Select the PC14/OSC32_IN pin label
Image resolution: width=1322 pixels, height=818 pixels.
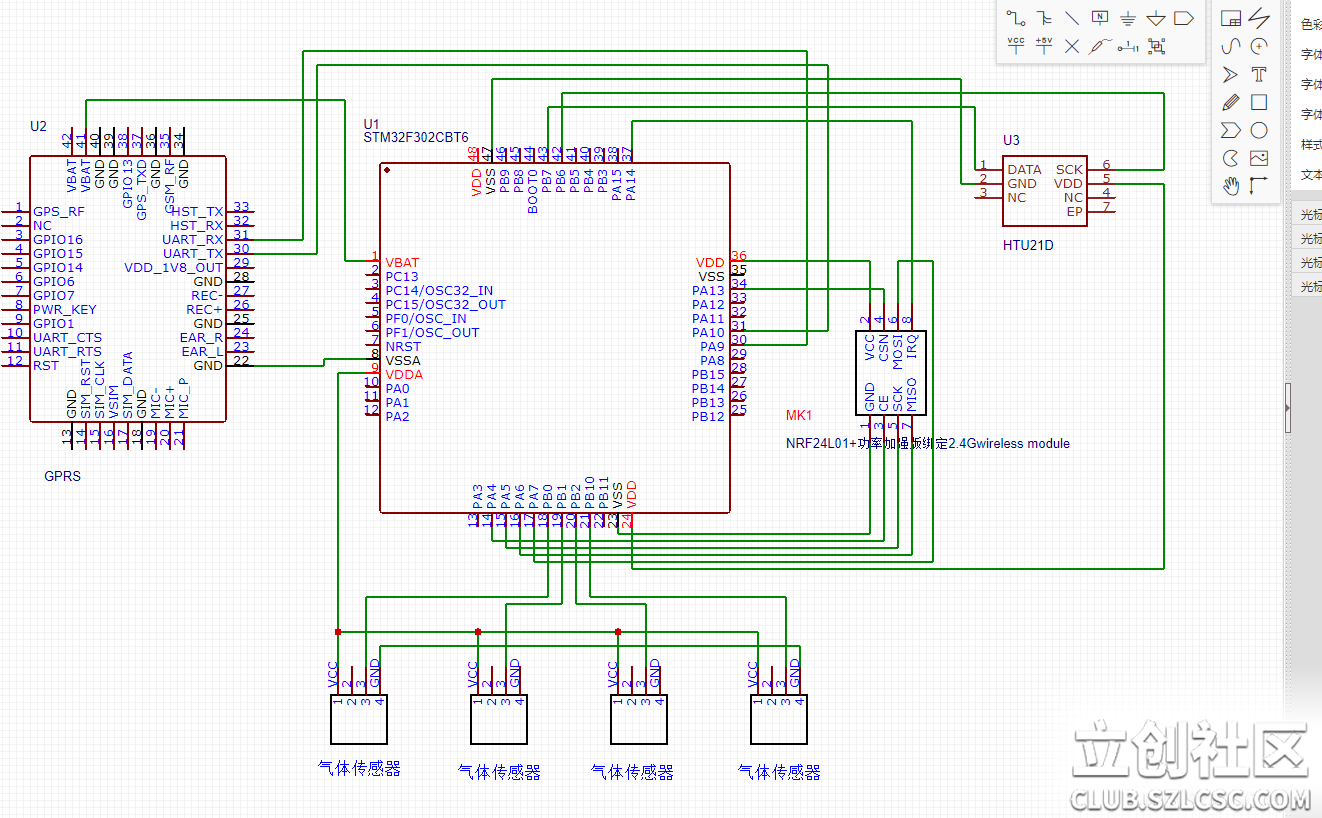tap(439, 290)
